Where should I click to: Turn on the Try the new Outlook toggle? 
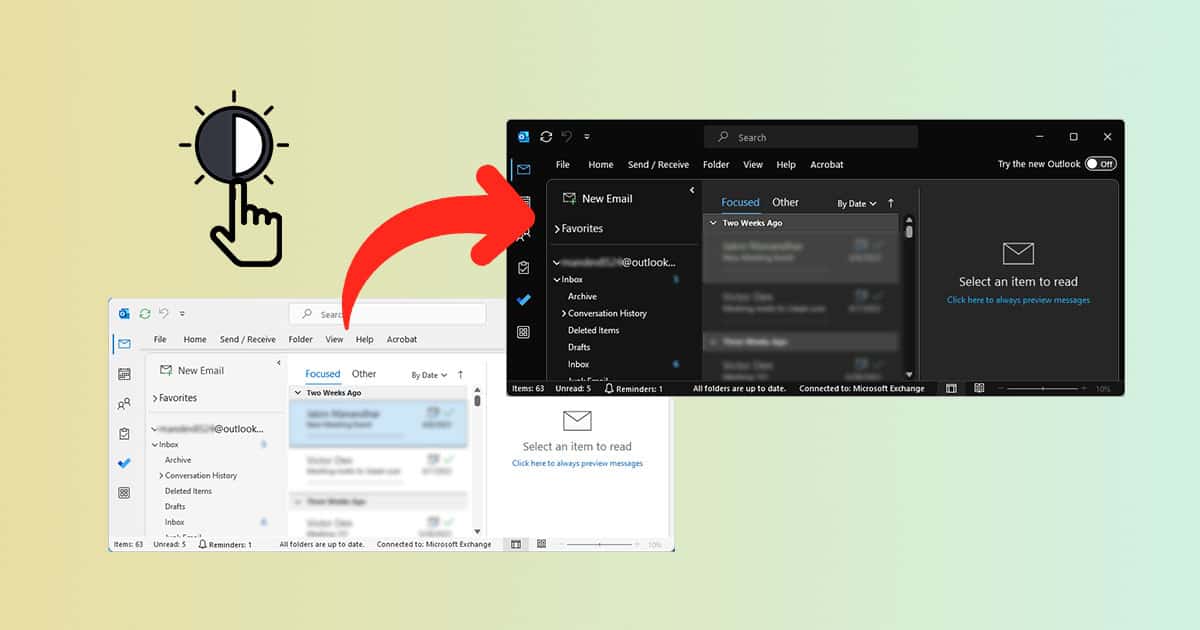[x=1099, y=164]
